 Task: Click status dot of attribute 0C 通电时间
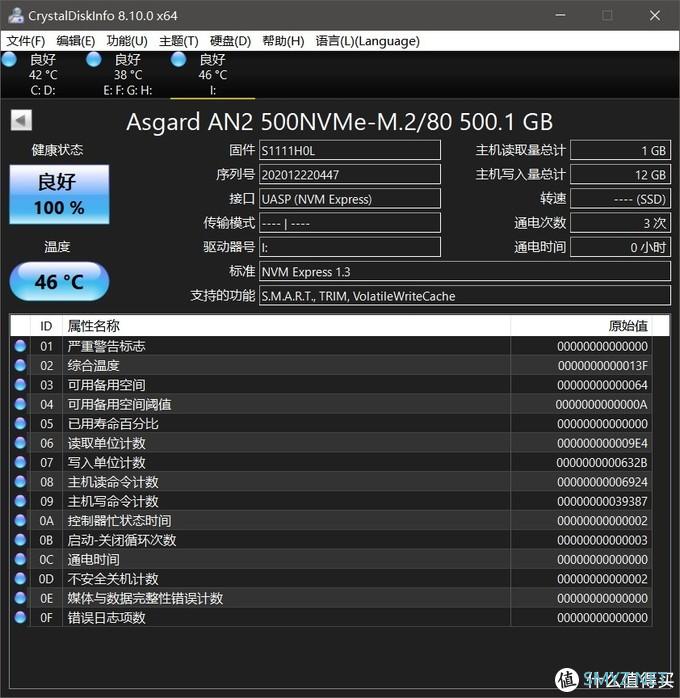click(x=20, y=559)
